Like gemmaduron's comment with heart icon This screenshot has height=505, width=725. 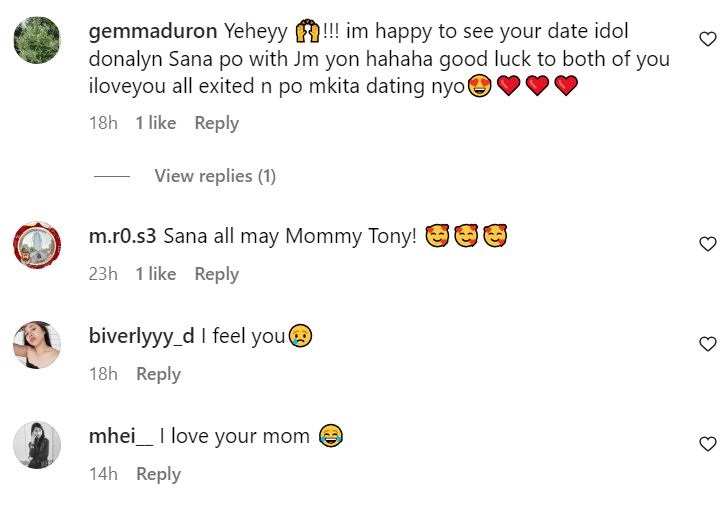click(707, 40)
